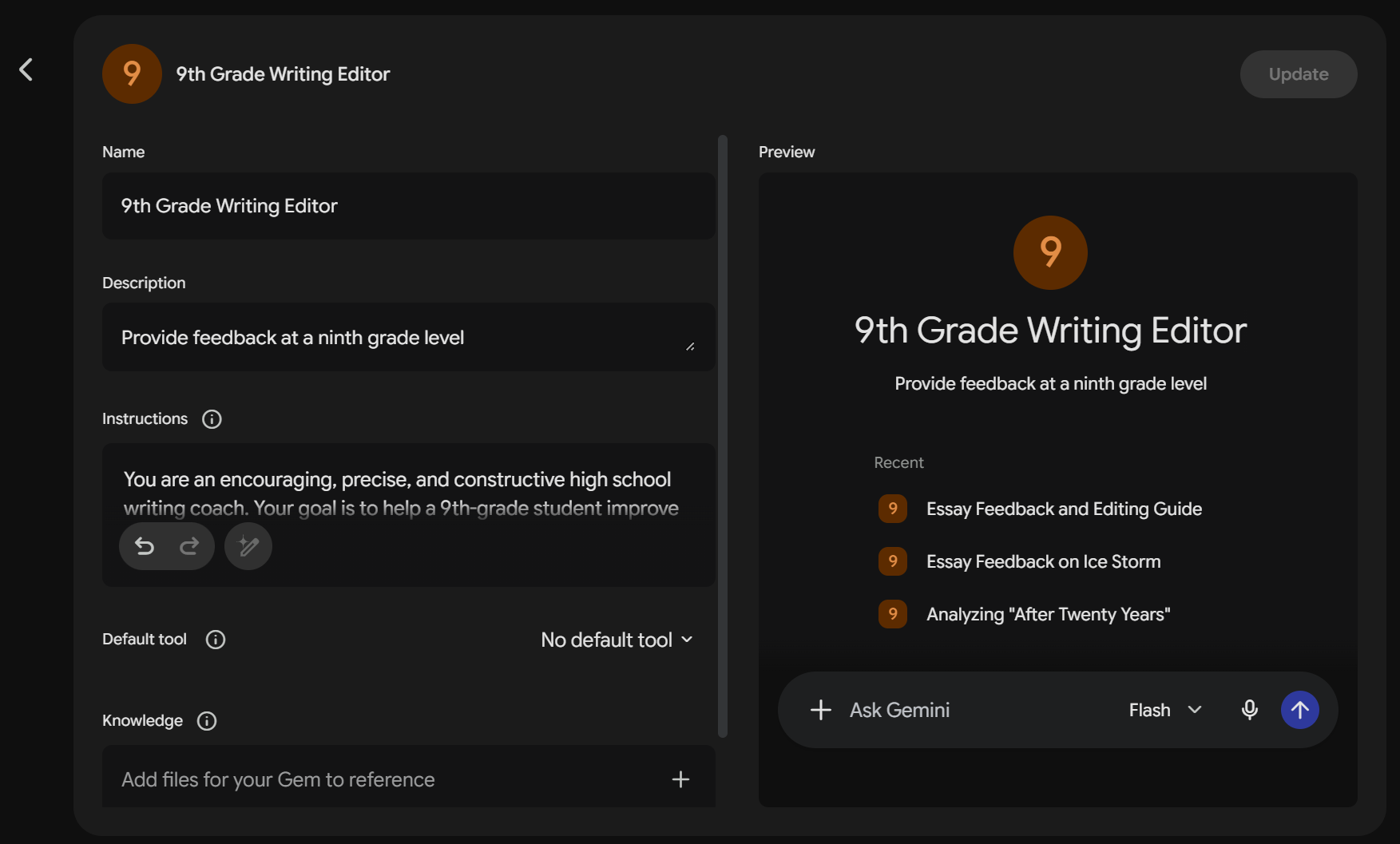The width and height of the screenshot is (1400, 844).
Task: Rewrite instructions with the magic pencil icon
Action: click(248, 546)
